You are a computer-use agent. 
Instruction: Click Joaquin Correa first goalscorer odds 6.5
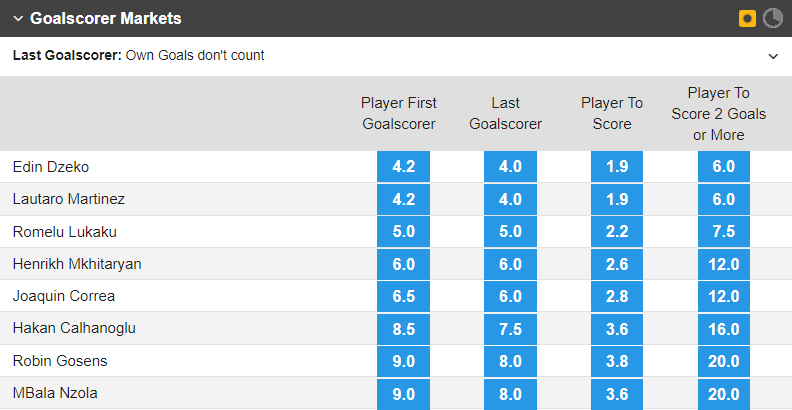pyautogui.click(x=403, y=296)
